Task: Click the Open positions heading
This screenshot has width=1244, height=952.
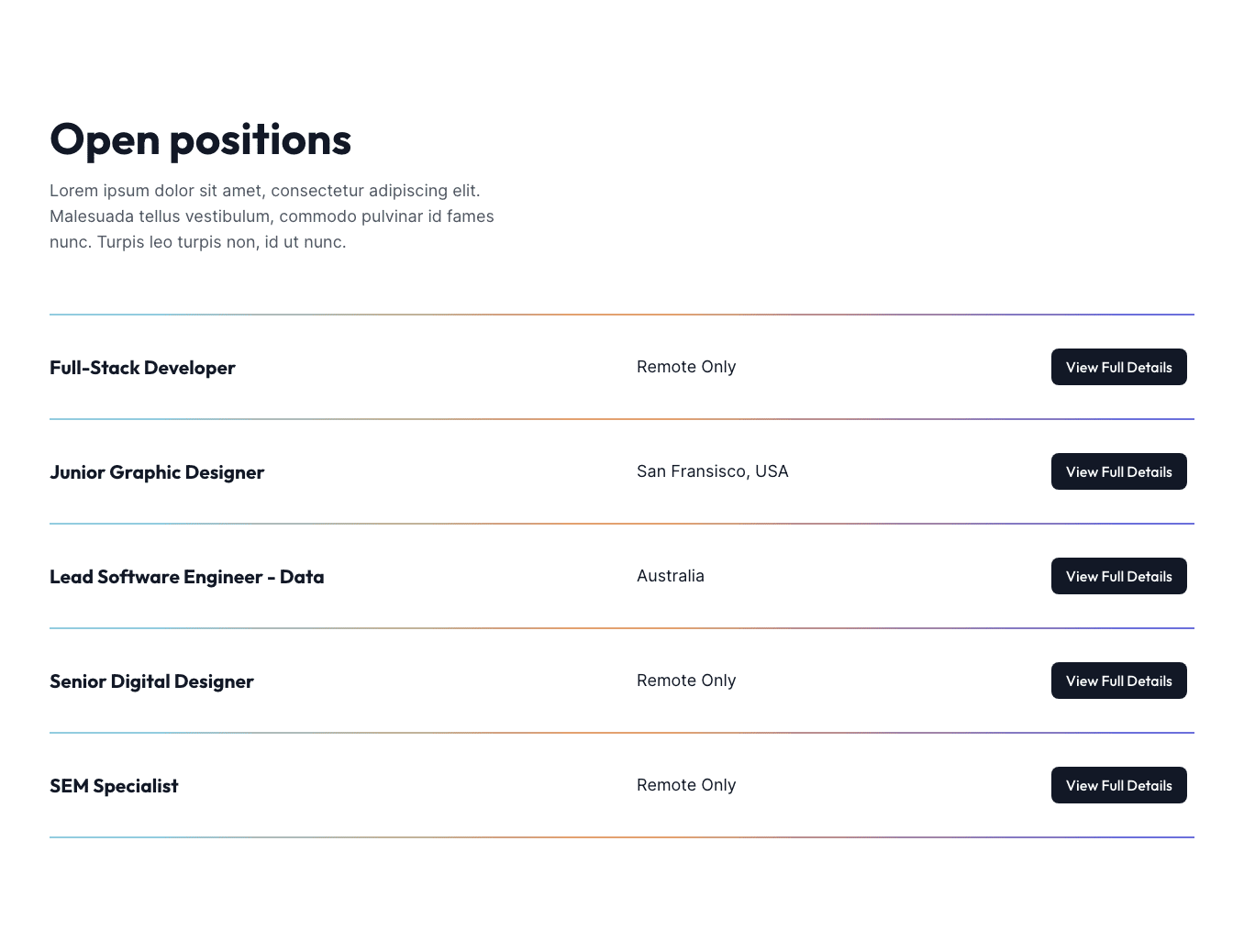Action: 200,139
